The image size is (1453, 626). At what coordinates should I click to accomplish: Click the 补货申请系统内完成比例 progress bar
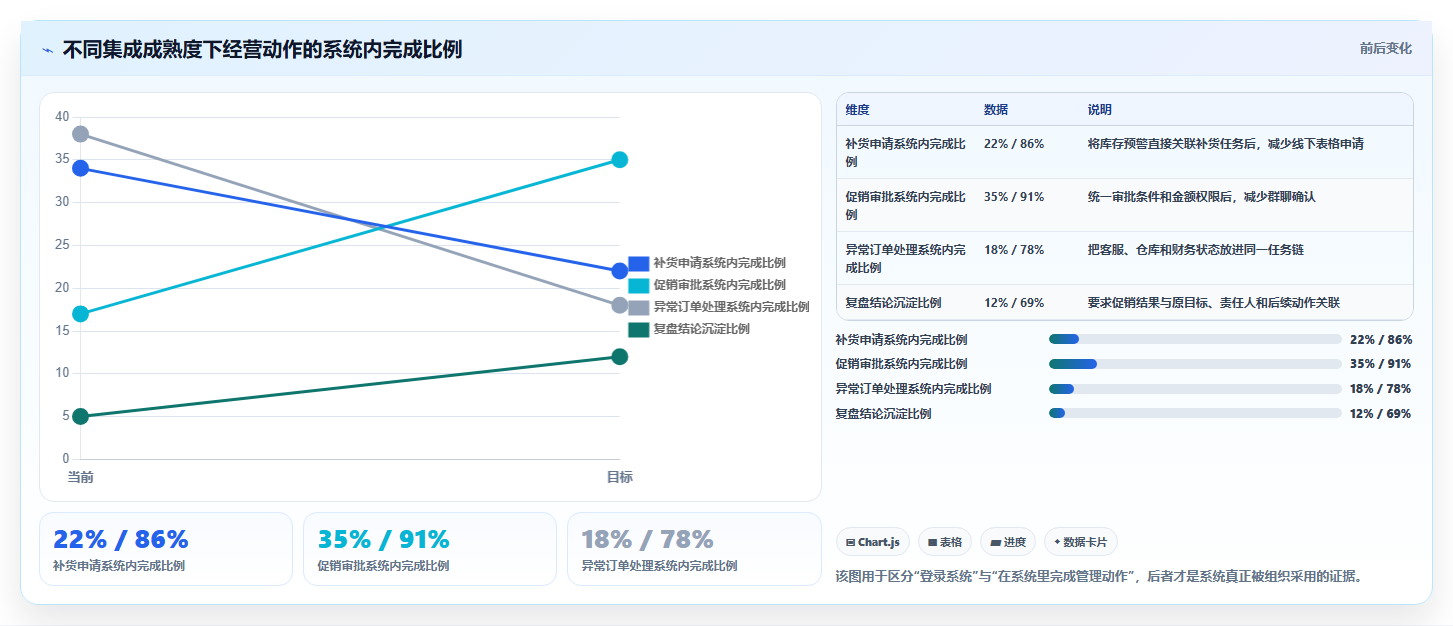click(x=1195, y=339)
